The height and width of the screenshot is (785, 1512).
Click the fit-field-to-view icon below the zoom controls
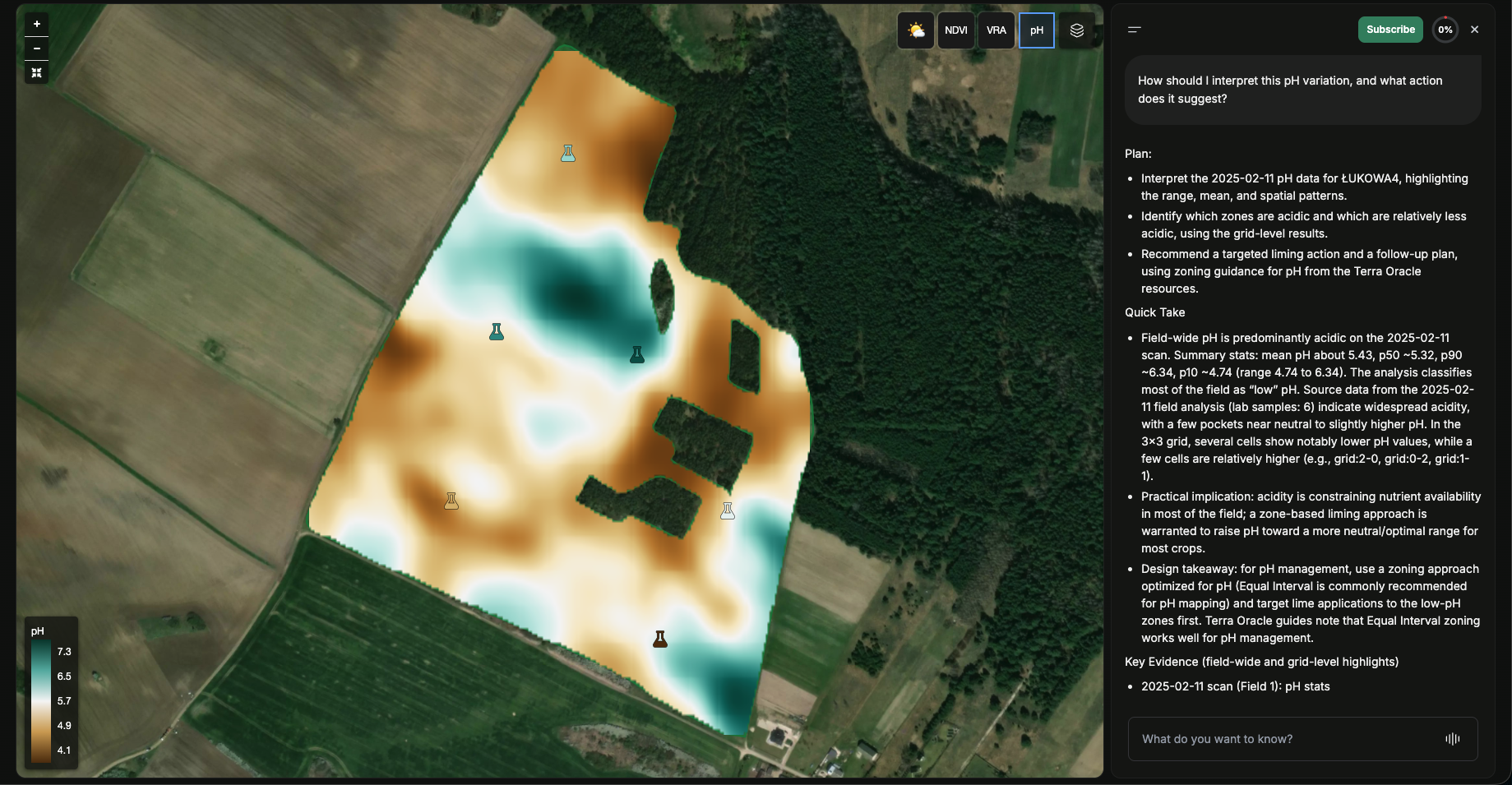tap(36, 73)
